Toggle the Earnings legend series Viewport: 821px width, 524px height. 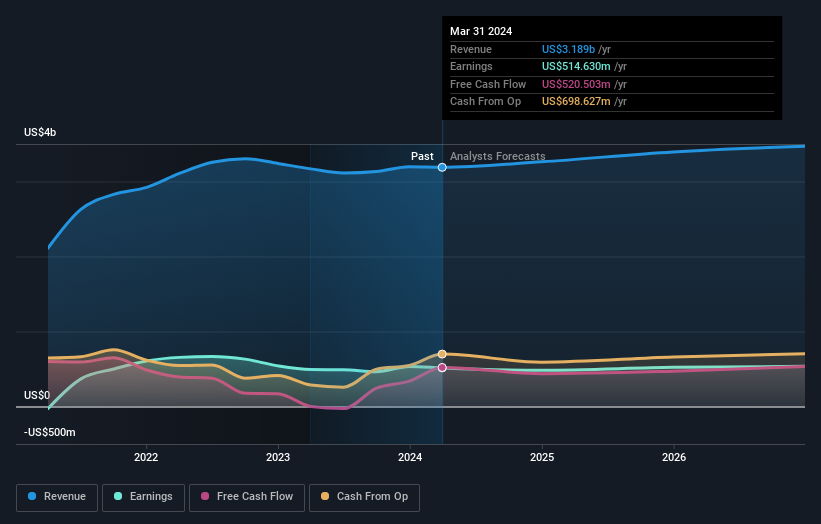coord(143,497)
